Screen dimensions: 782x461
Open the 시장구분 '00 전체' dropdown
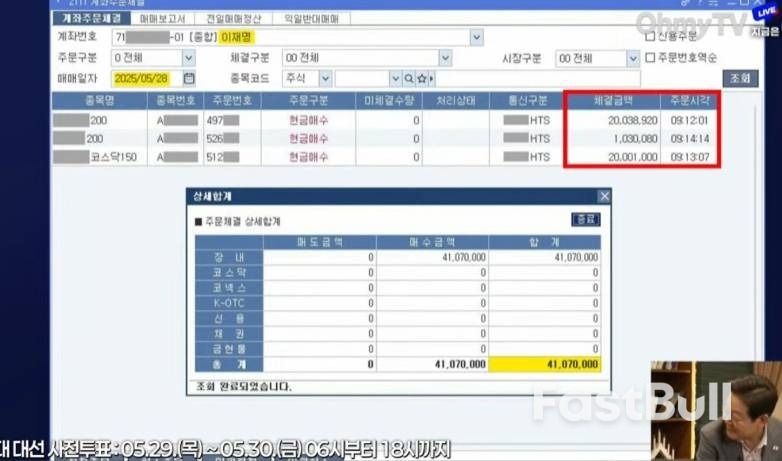pyautogui.click(x=633, y=58)
